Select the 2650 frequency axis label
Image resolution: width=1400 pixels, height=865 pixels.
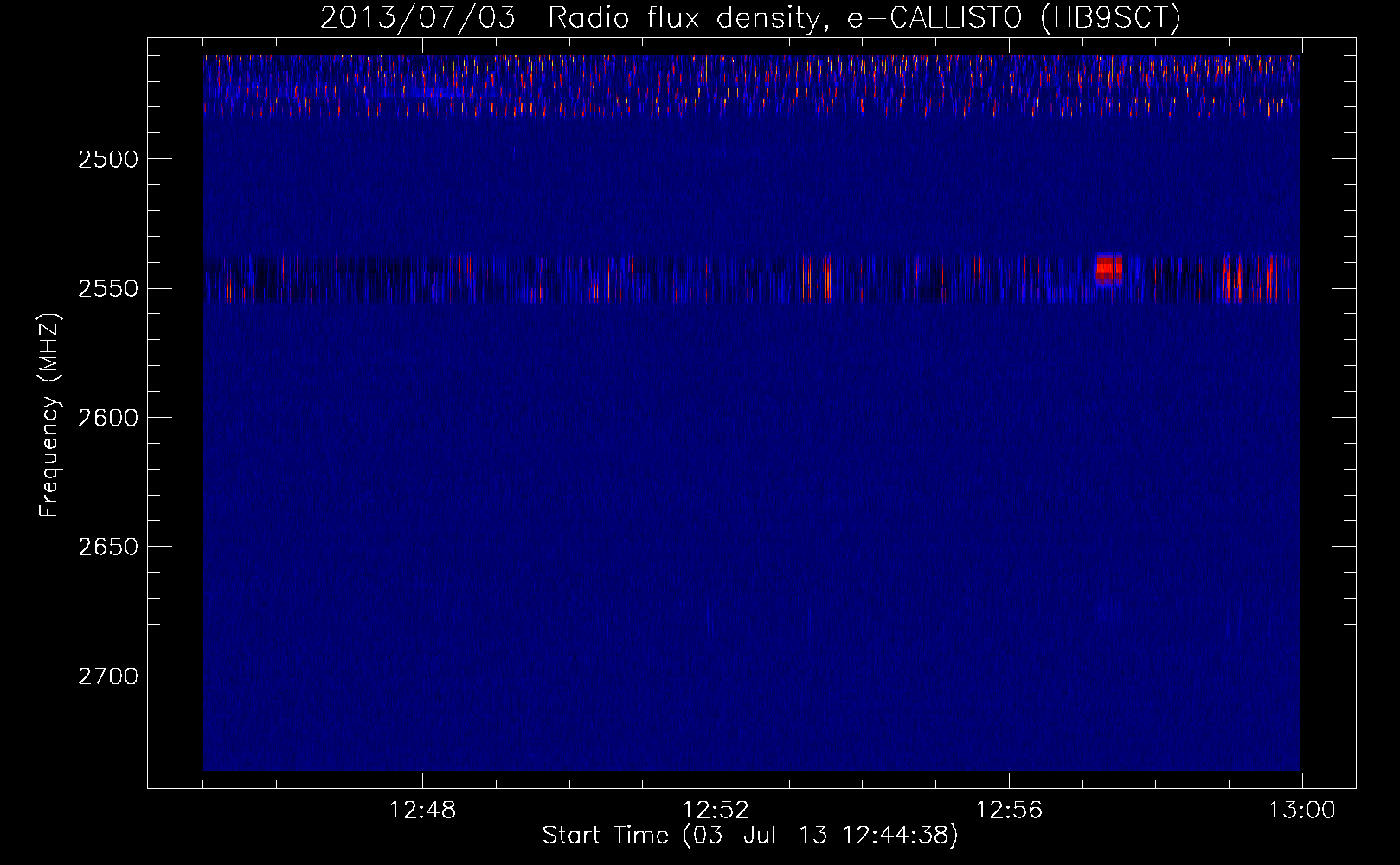(x=107, y=547)
